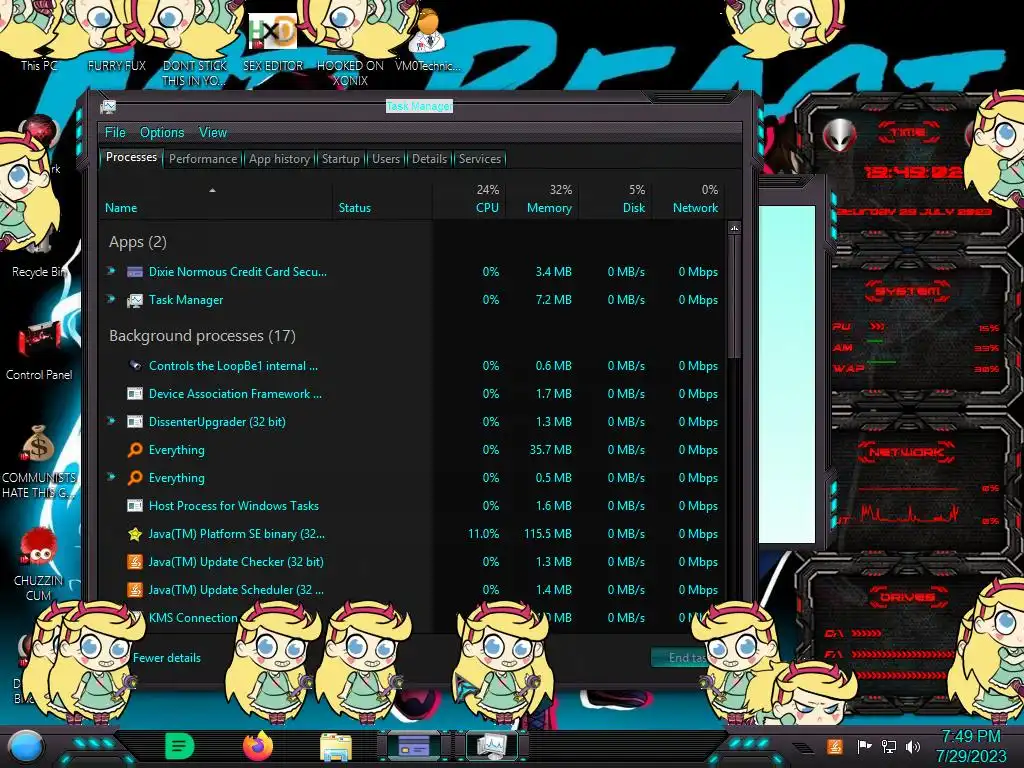Open the View menu

(213, 133)
